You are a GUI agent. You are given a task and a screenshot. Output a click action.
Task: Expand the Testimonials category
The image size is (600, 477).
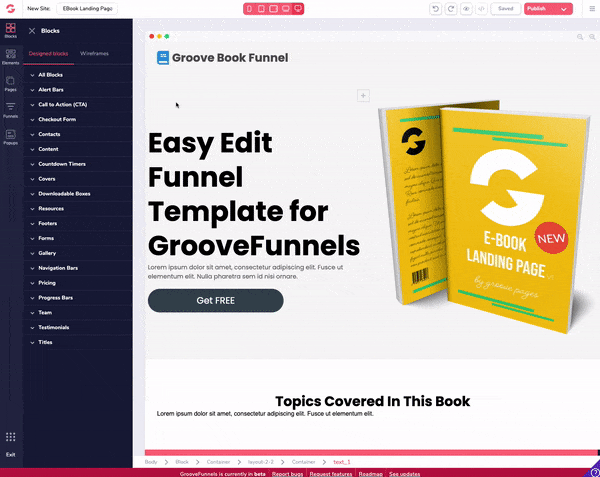pos(78,327)
